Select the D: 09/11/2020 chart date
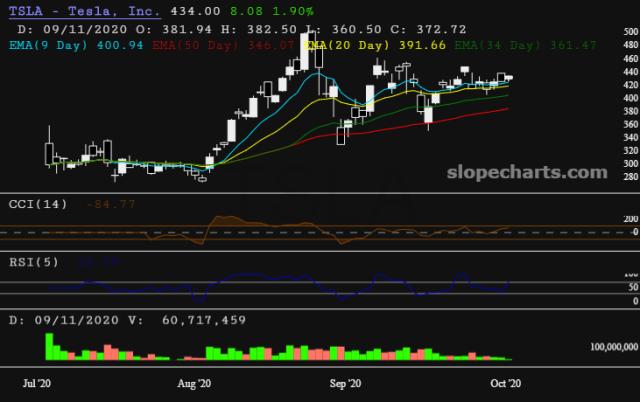The height and width of the screenshot is (402, 640). coord(72,29)
